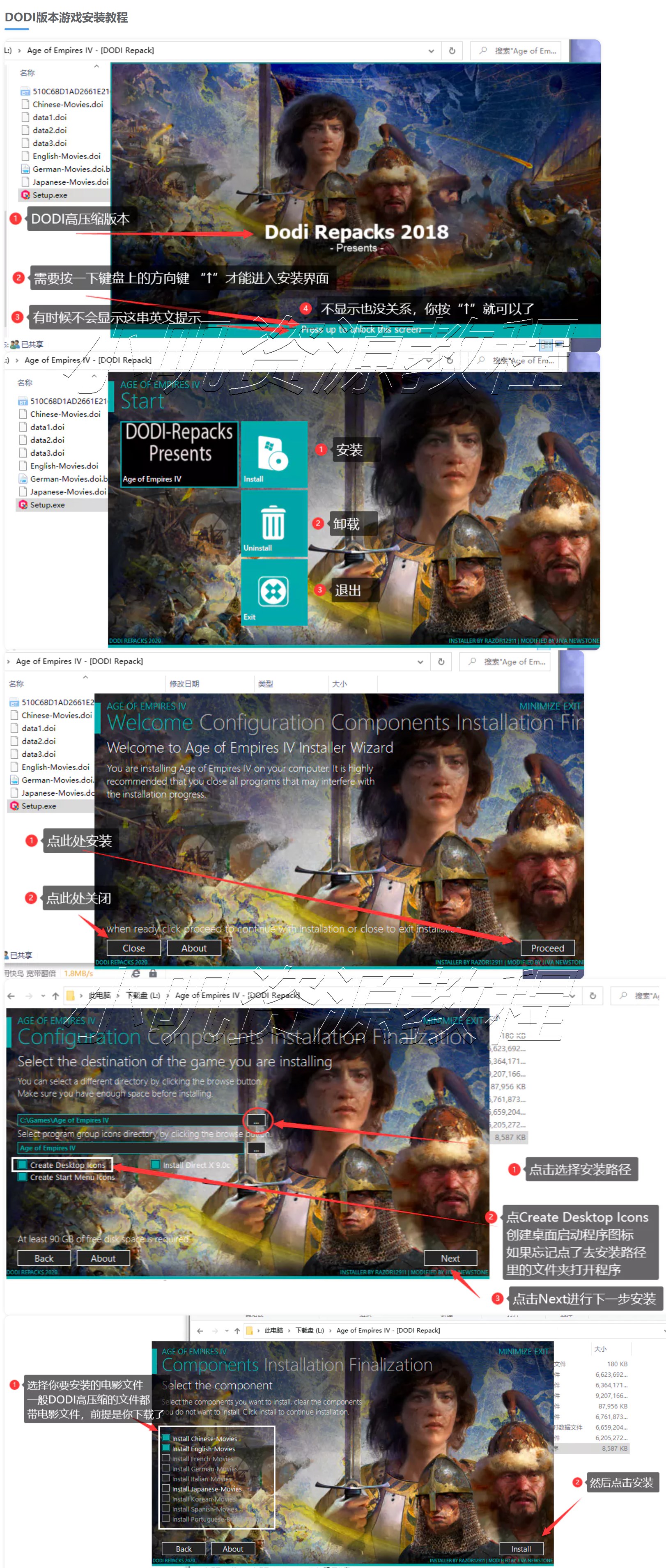Enable the Create Desktop Icons checkbox
666x1568 pixels.
22,1164
